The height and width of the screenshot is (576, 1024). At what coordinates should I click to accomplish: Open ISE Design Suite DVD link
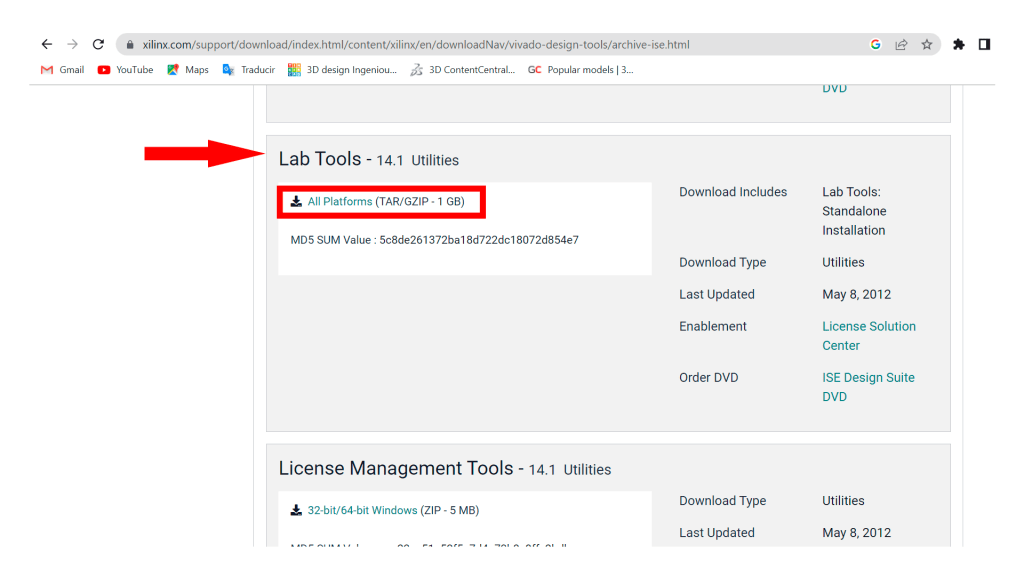[x=868, y=387]
